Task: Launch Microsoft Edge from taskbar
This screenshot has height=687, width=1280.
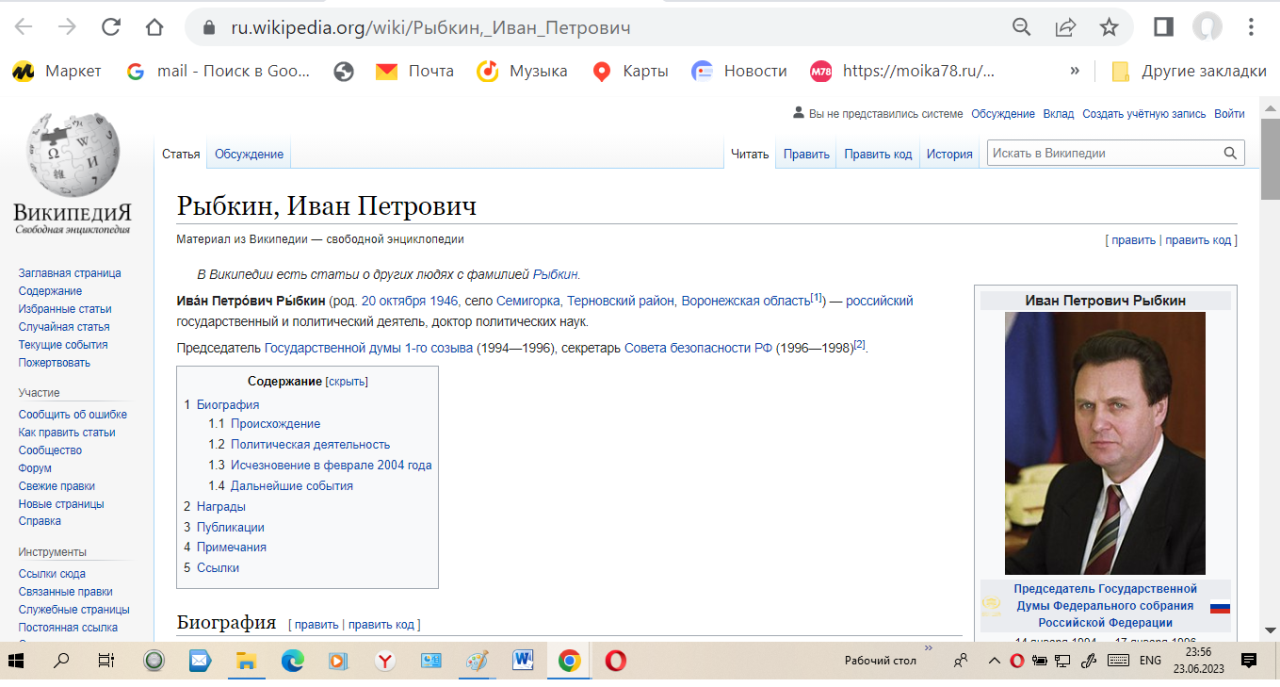Action: pyautogui.click(x=292, y=660)
